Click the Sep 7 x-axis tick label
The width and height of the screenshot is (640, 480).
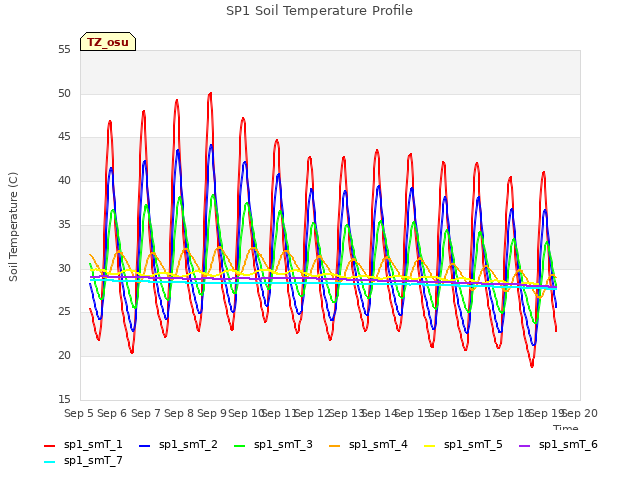coord(146,413)
